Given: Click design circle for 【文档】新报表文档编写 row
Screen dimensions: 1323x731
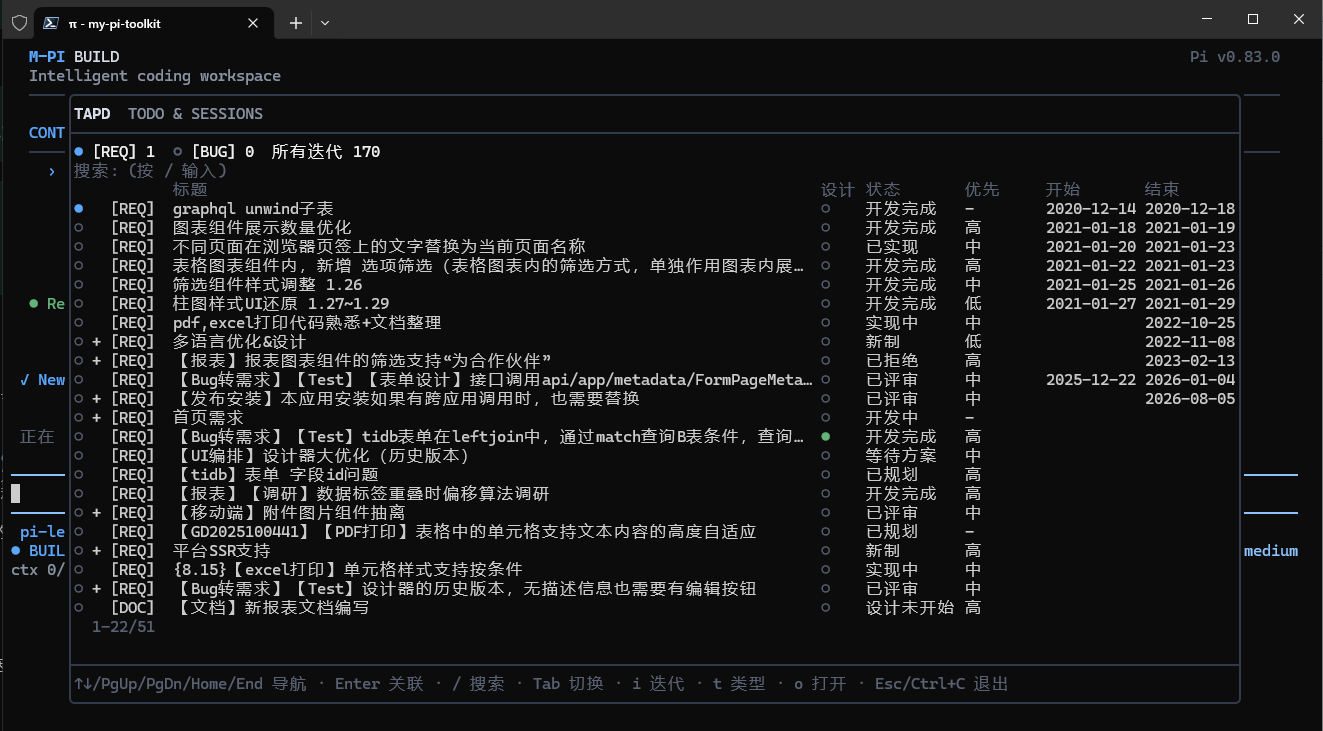Looking at the screenshot, I should pyautogui.click(x=825, y=608).
